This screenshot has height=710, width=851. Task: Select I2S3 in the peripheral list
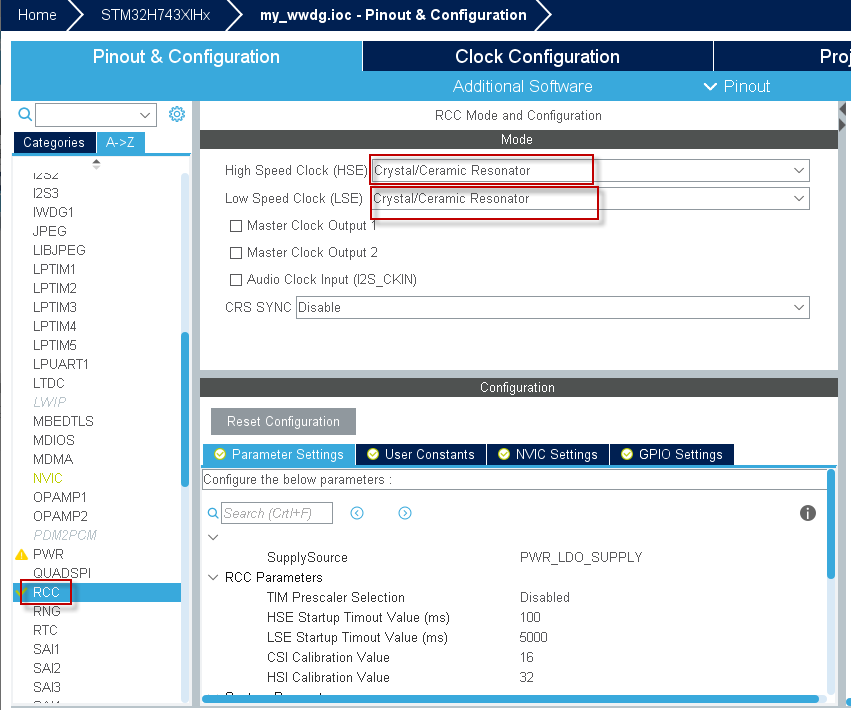46,193
